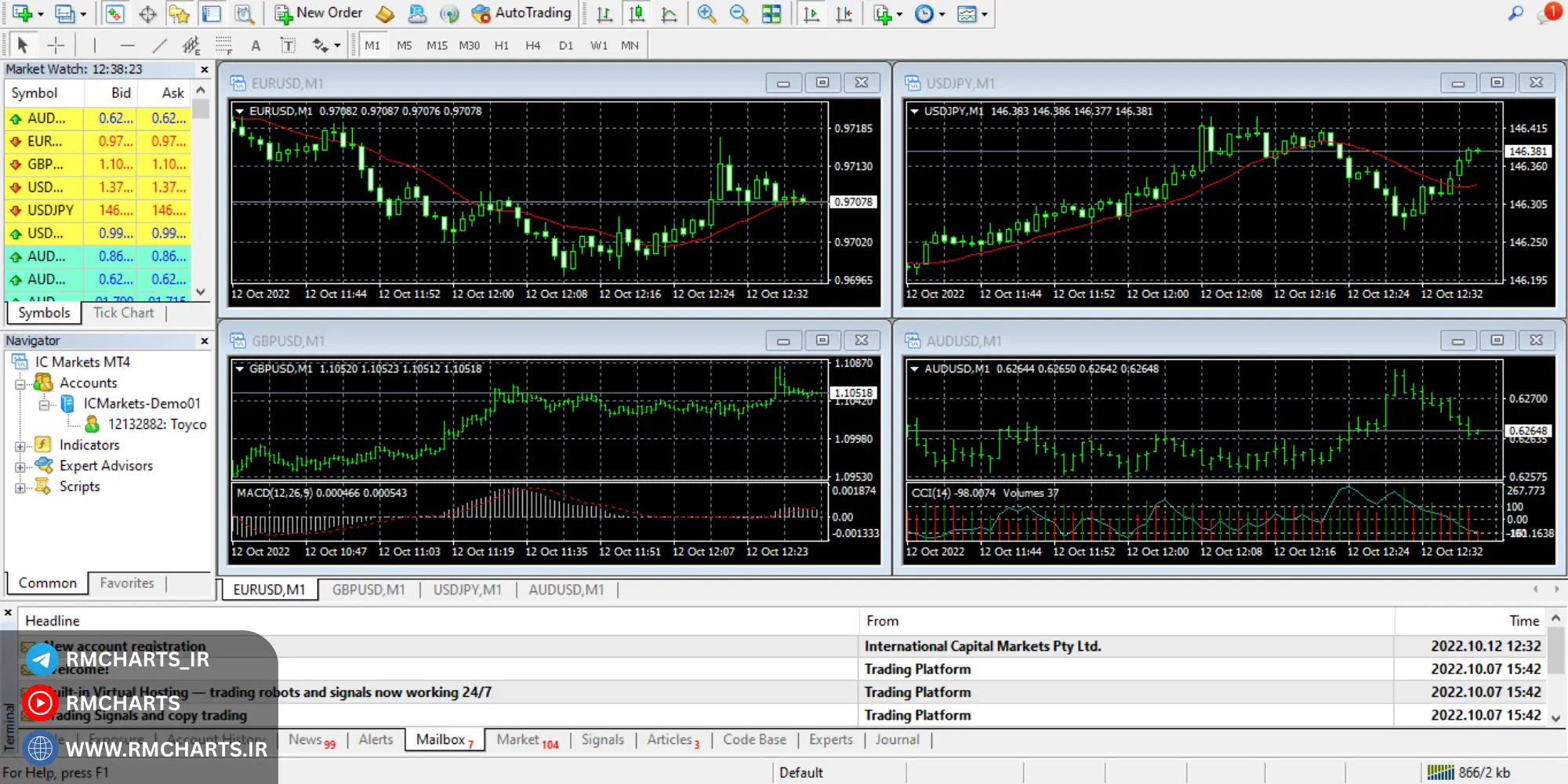Toggle the Market Watch panel icon
Viewport: 1568px width, 784px height.
114,14
